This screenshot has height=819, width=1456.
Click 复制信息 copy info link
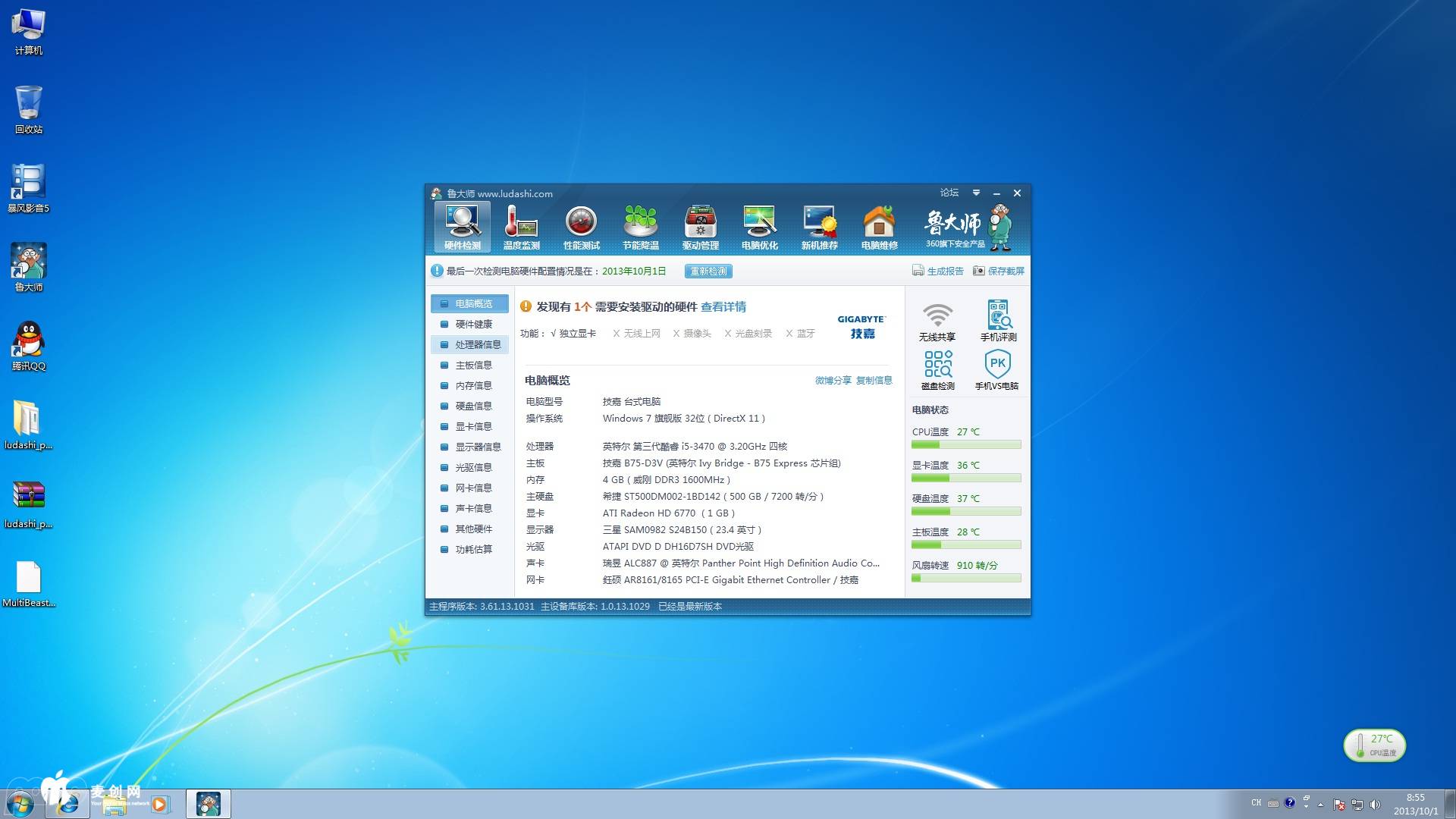coord(874,381)
